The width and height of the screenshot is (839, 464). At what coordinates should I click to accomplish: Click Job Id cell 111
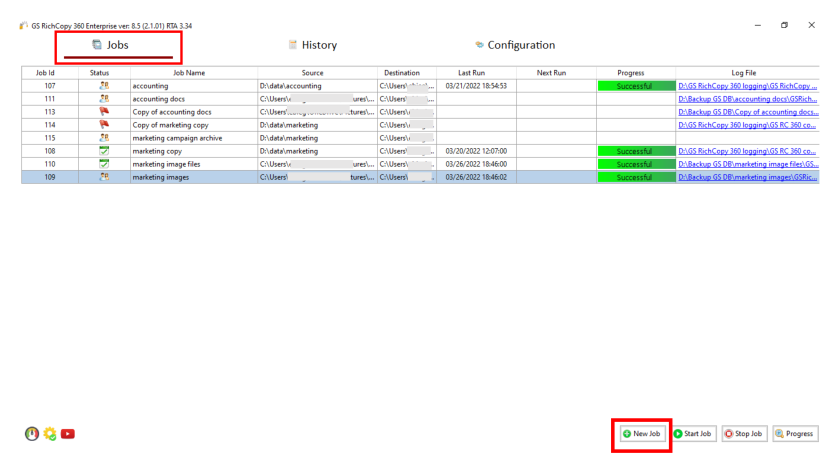pos(50,98)
